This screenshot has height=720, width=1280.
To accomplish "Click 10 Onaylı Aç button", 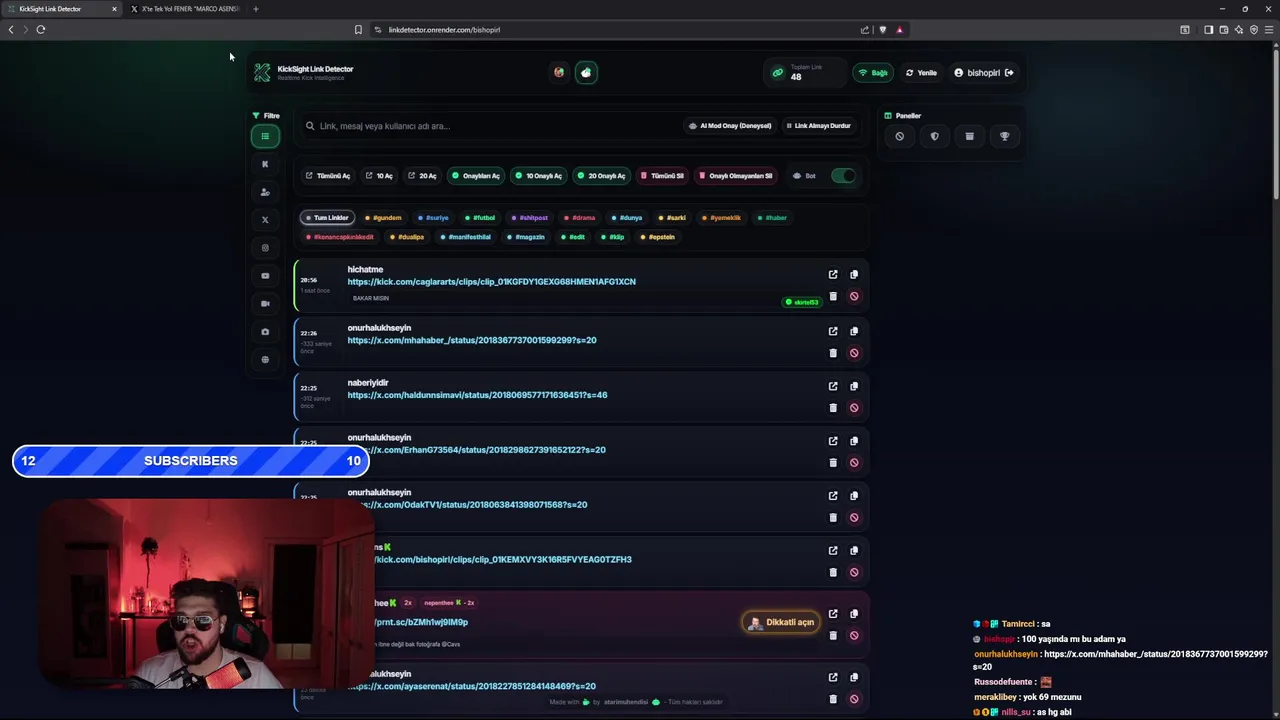I will pos(538,176).
